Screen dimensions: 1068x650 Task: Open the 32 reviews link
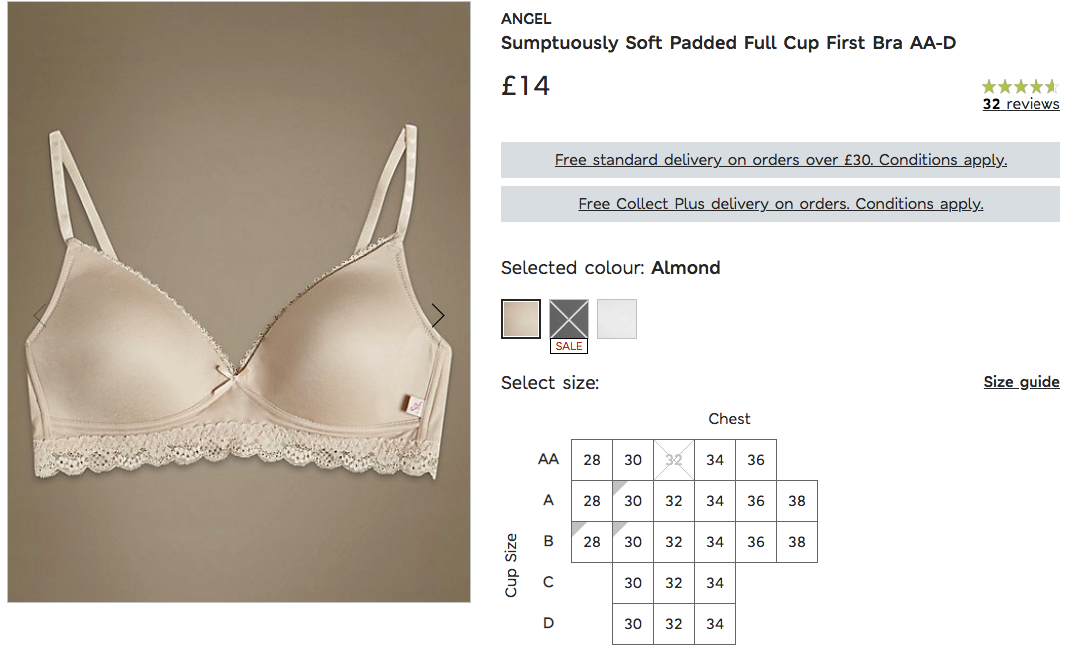[1020, 103]
